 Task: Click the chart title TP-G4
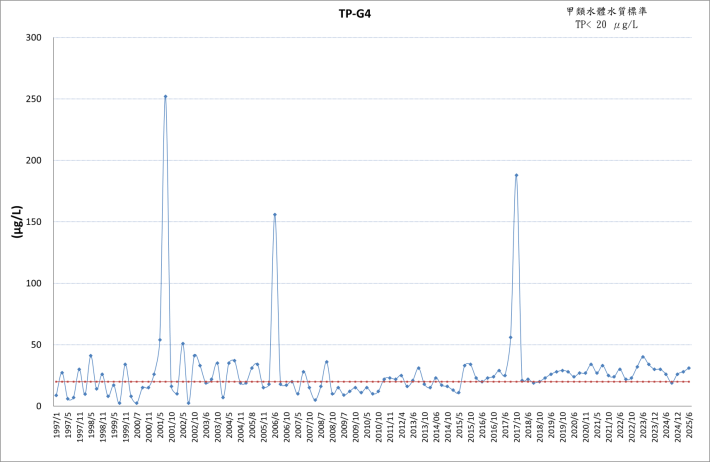click(355, 14)
